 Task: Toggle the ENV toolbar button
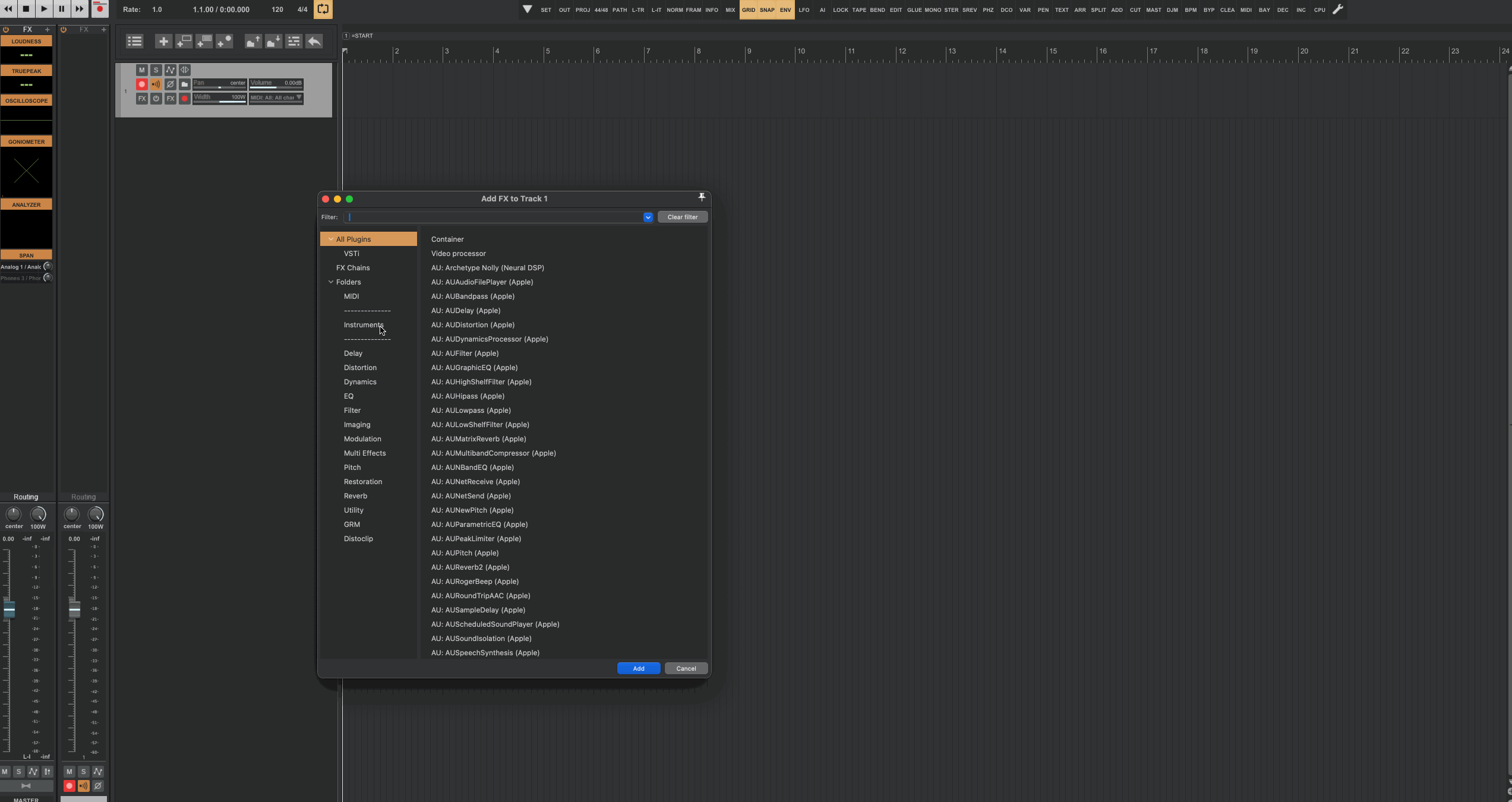(785, 10)
